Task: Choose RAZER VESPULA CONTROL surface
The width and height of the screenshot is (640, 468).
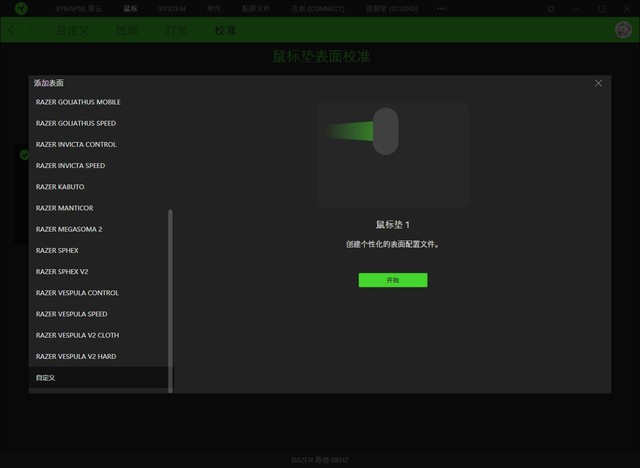Action: (101, 293)
